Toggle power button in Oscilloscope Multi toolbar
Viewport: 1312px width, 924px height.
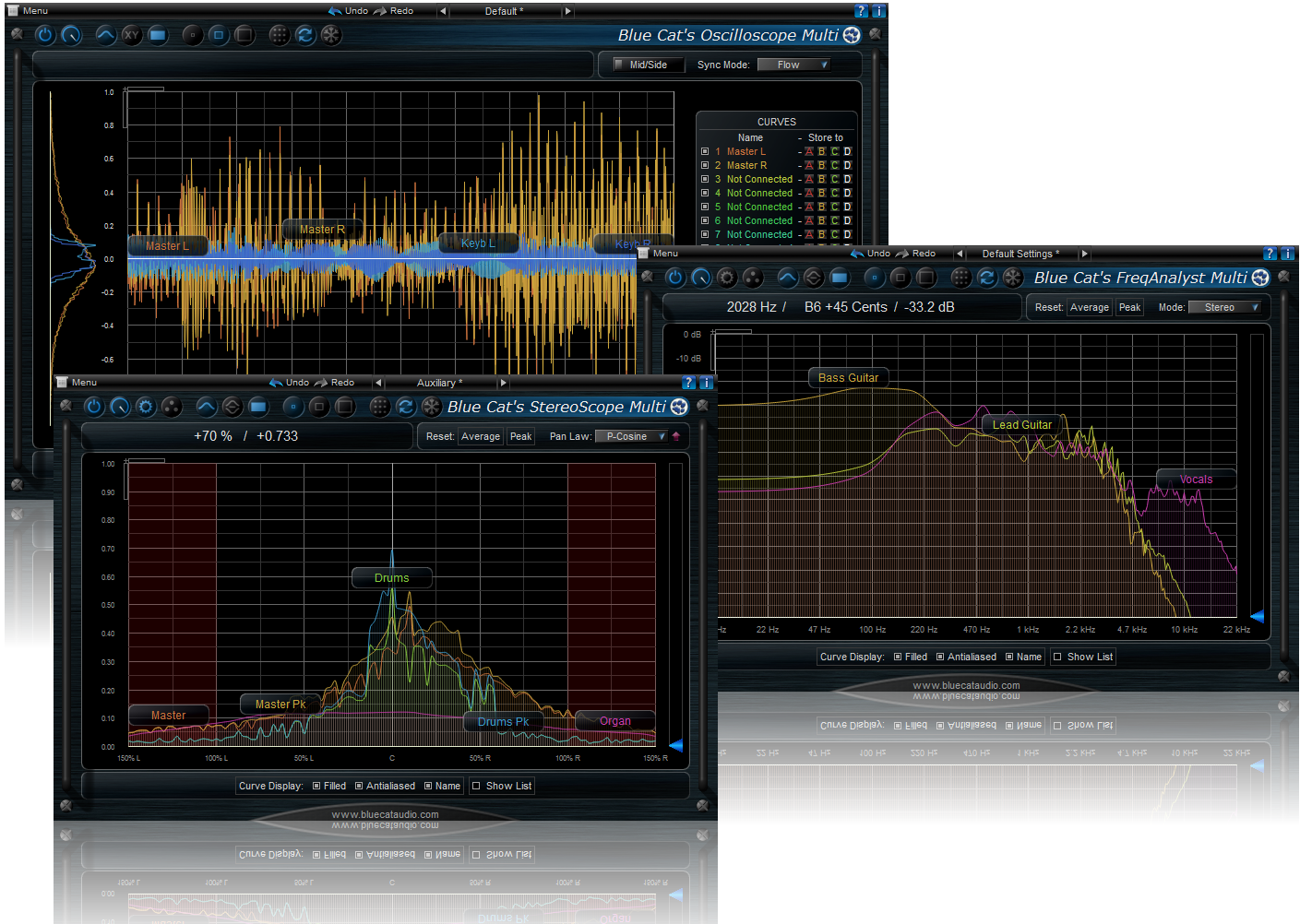click(x=45, y=35)
